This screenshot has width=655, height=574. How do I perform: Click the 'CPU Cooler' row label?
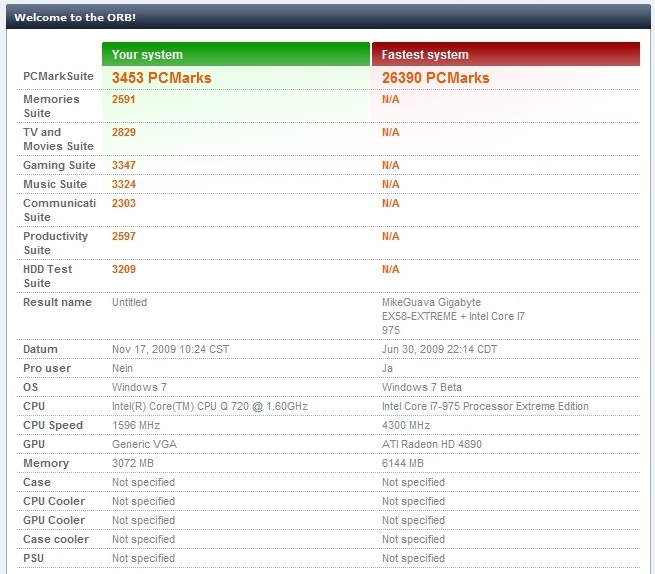[x=54, y=501]
